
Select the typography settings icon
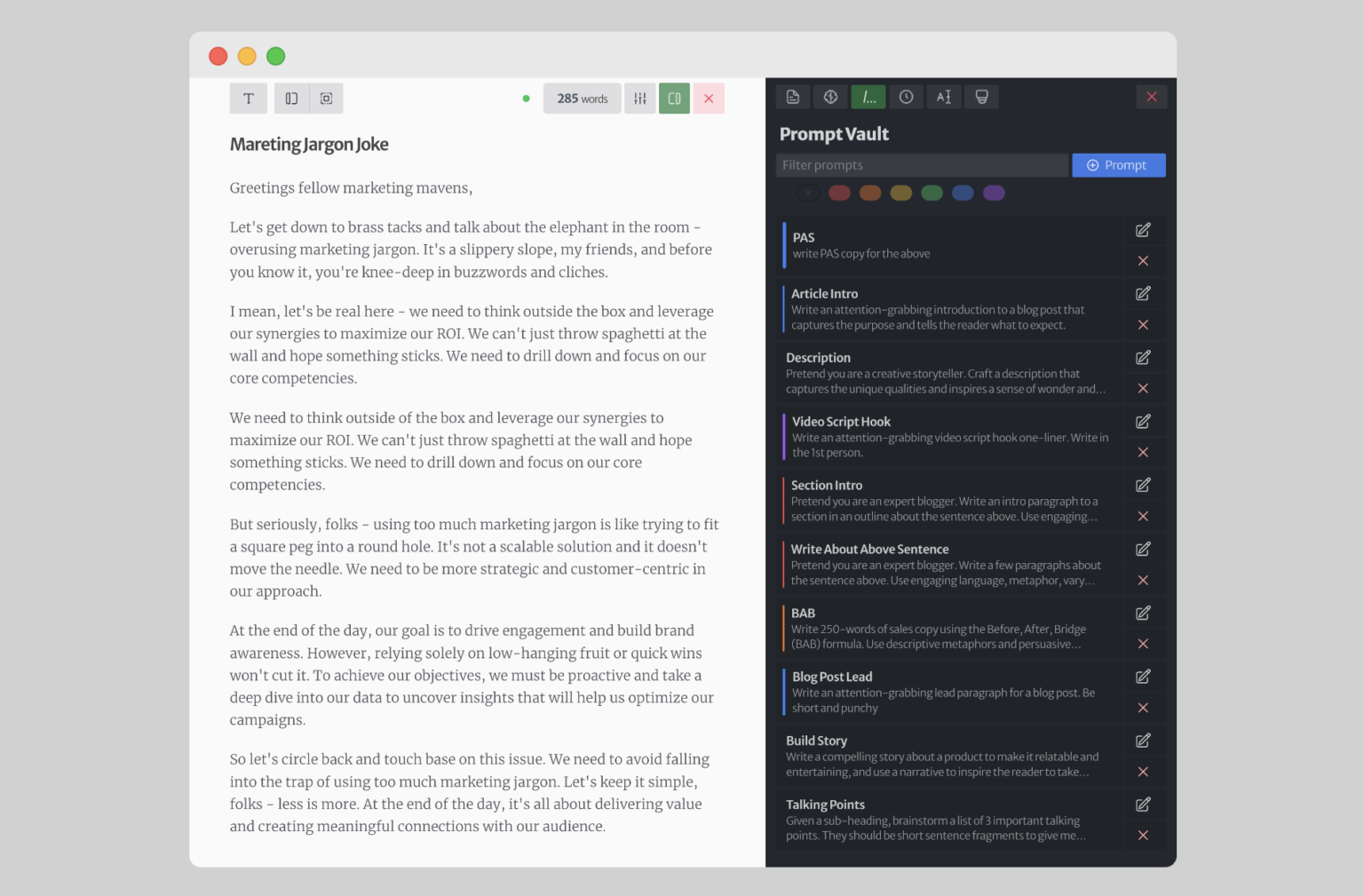[x=248, y=98]
